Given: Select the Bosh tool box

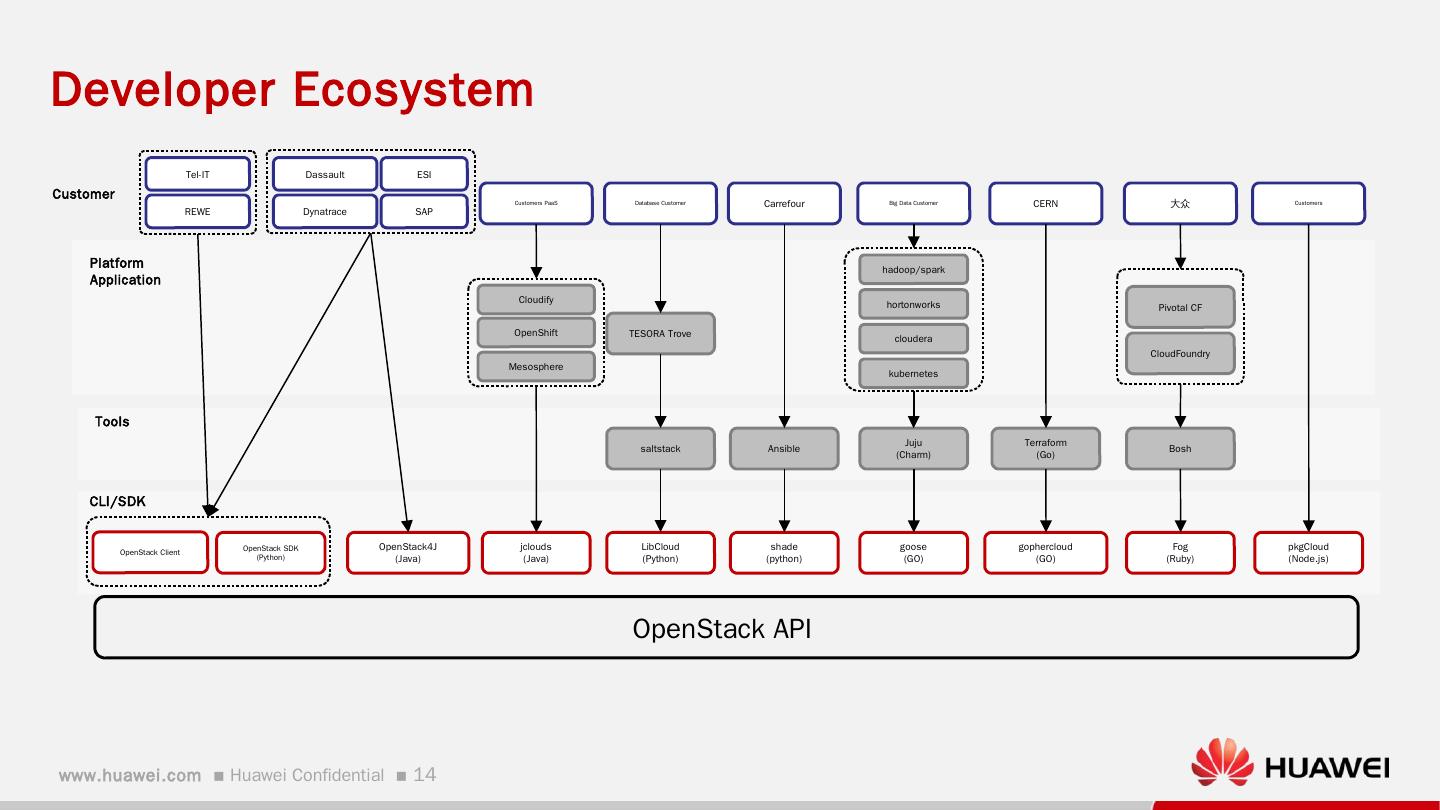Looking at the screenshot, I should 1180,448.
